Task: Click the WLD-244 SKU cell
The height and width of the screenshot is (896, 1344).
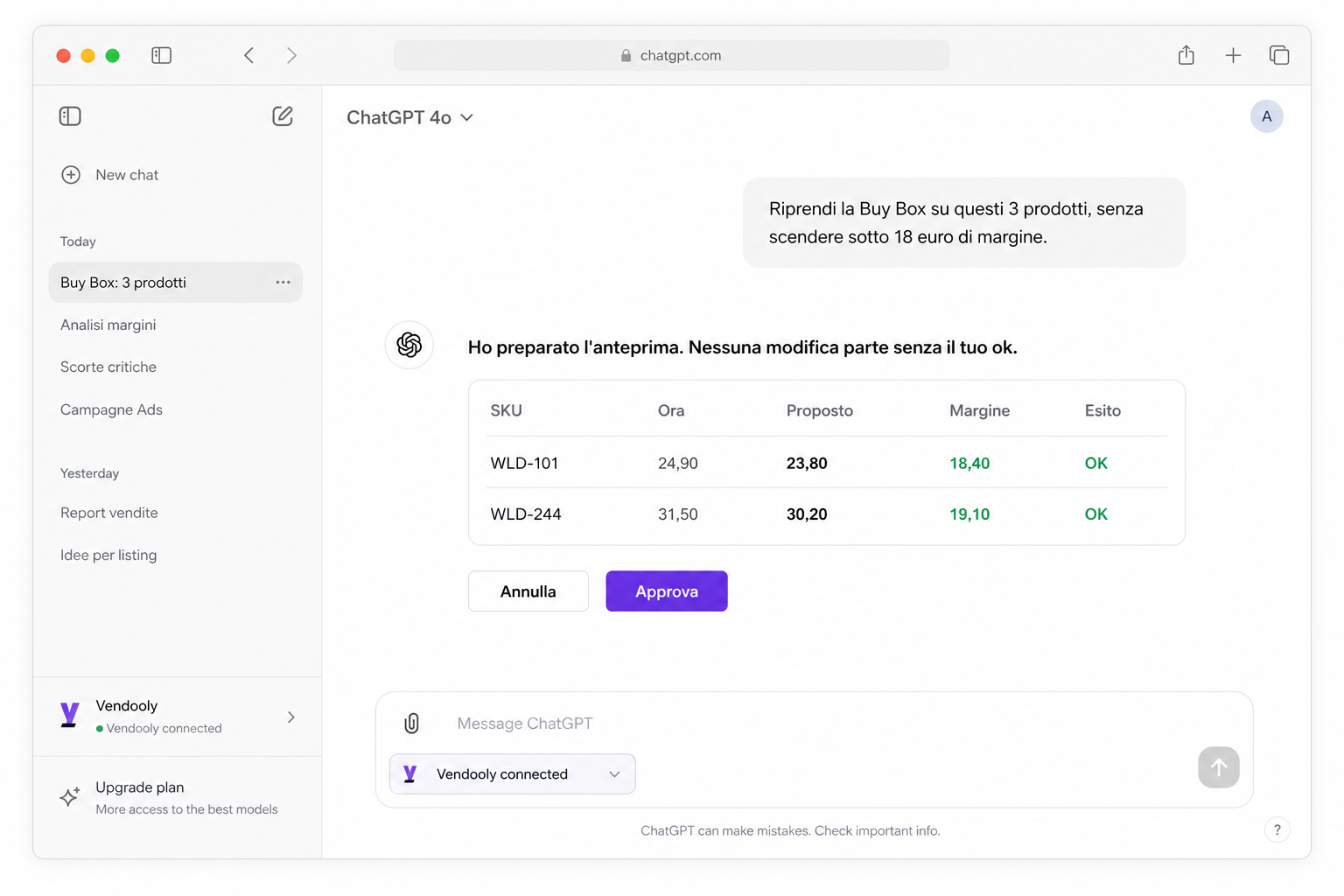Action: click(526, 514)
